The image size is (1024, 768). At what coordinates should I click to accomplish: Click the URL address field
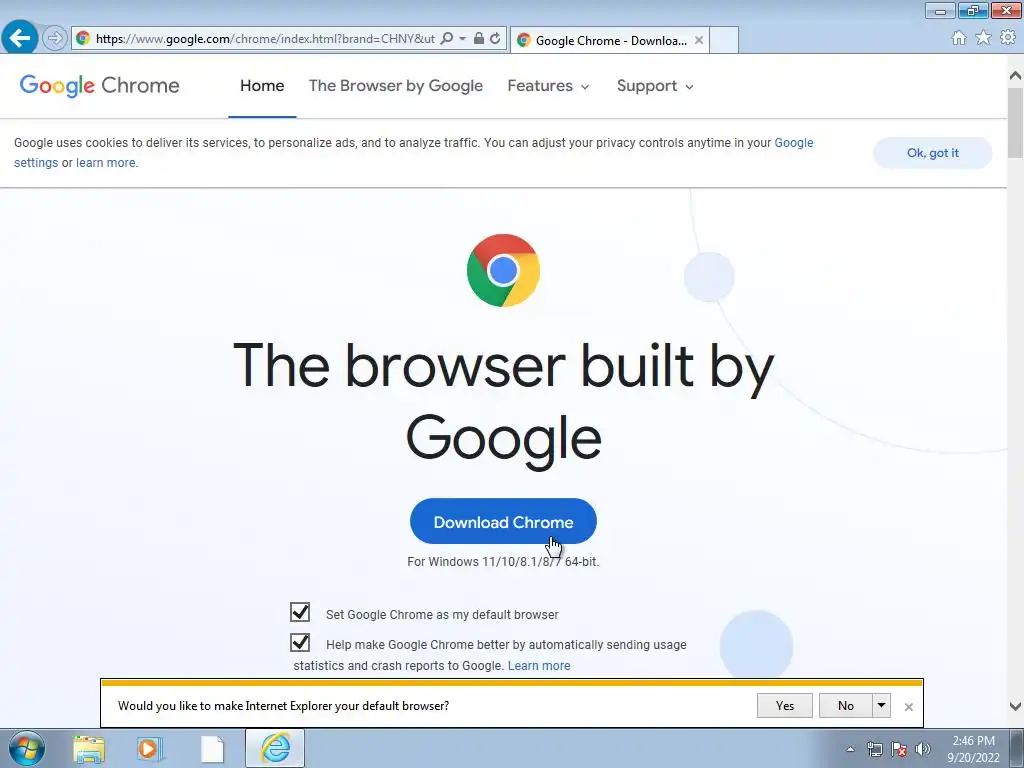(x=264, y=39)
